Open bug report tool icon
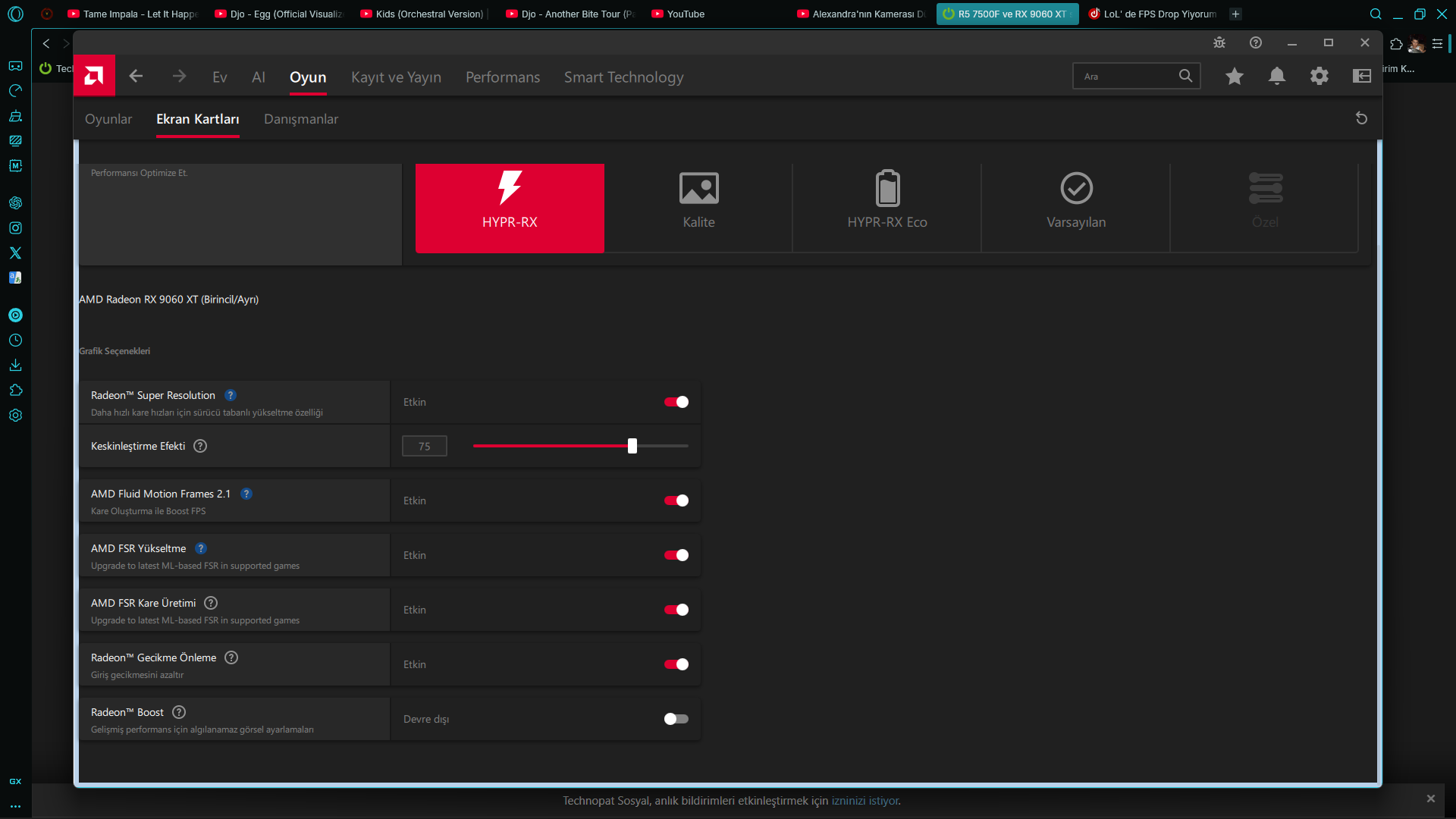The width and height of the screenshot is (1456, 819). tap(1219, 43)
